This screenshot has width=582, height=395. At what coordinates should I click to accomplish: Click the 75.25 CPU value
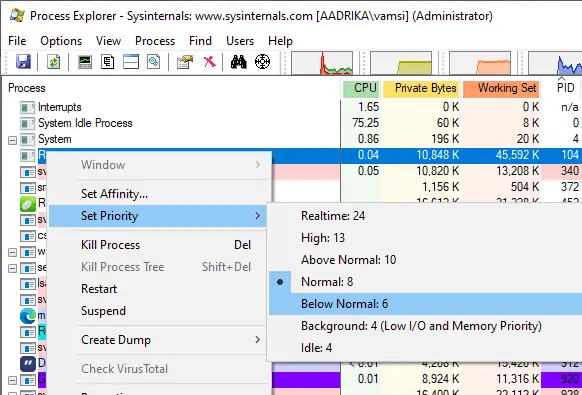click(x=365, y=123)
